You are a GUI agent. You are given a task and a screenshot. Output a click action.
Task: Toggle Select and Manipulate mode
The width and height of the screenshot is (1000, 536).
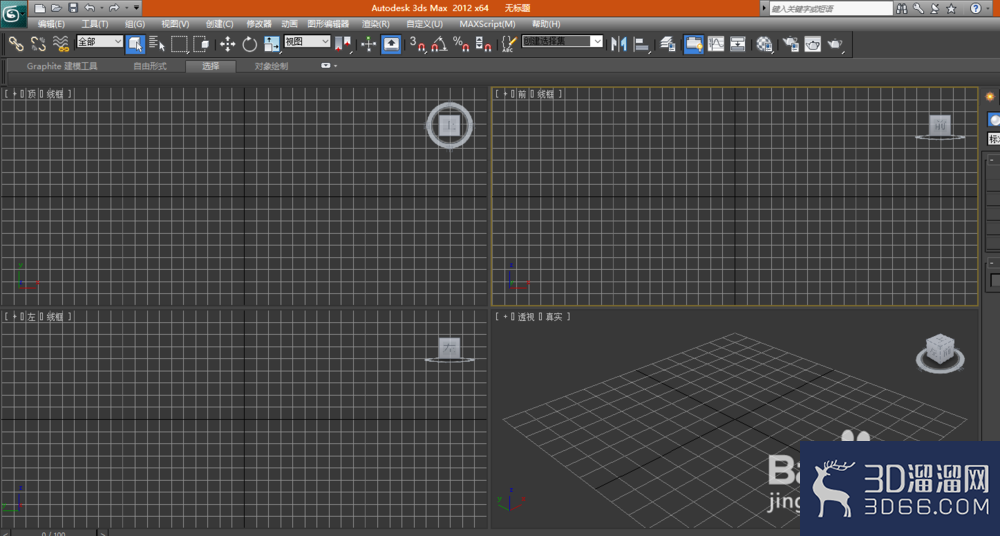369,43
